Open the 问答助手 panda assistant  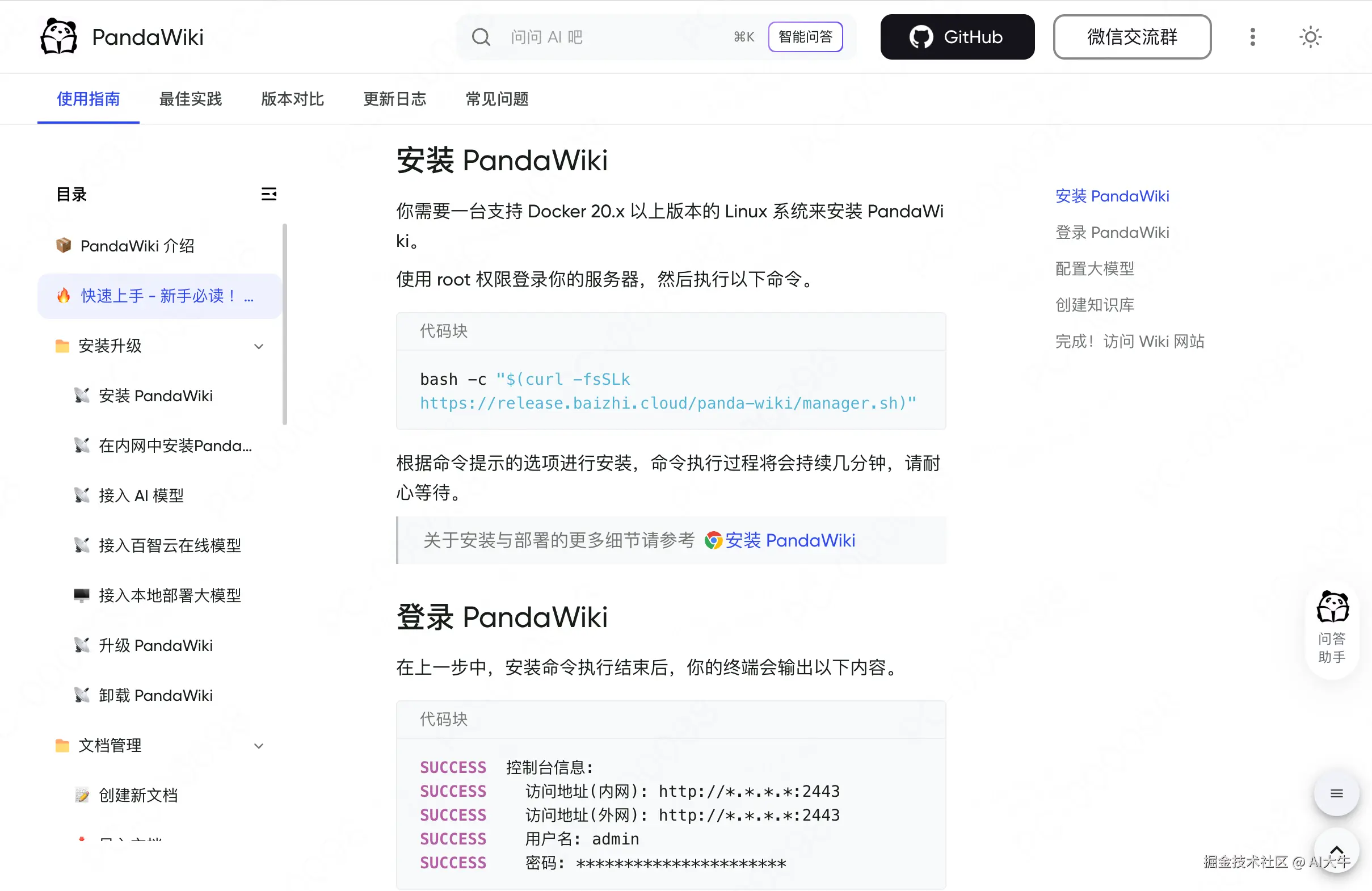point(1332,627)
